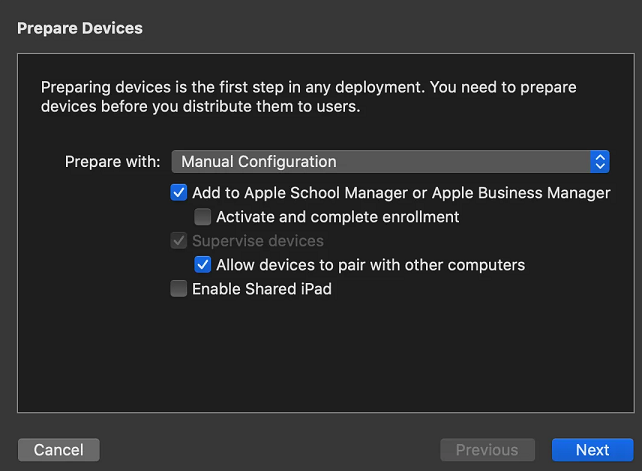
Task: Click the 'Apple Business Manager' label text
Action: coord(521,193)
